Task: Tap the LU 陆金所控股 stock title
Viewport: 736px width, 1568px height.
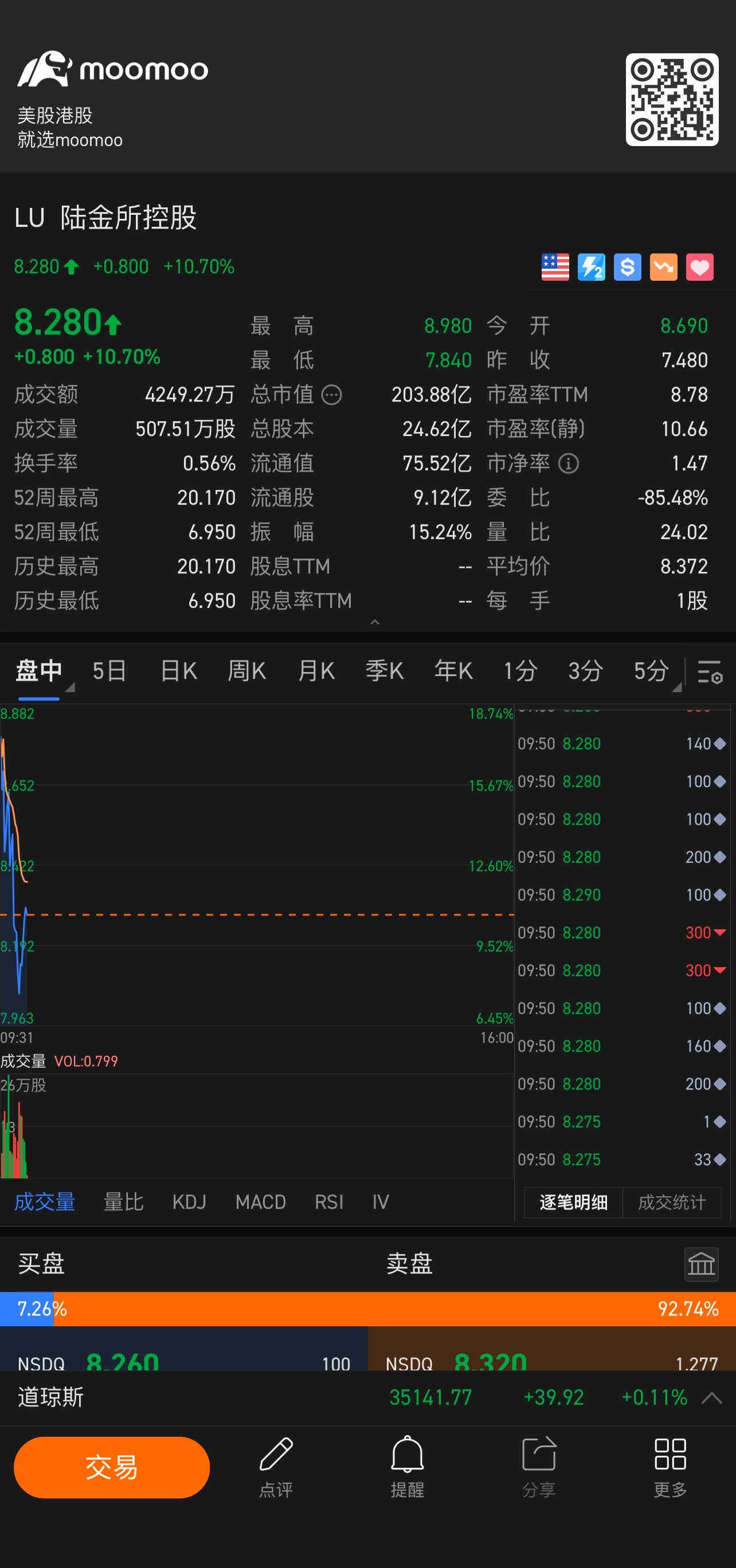Action: point(105,217)
